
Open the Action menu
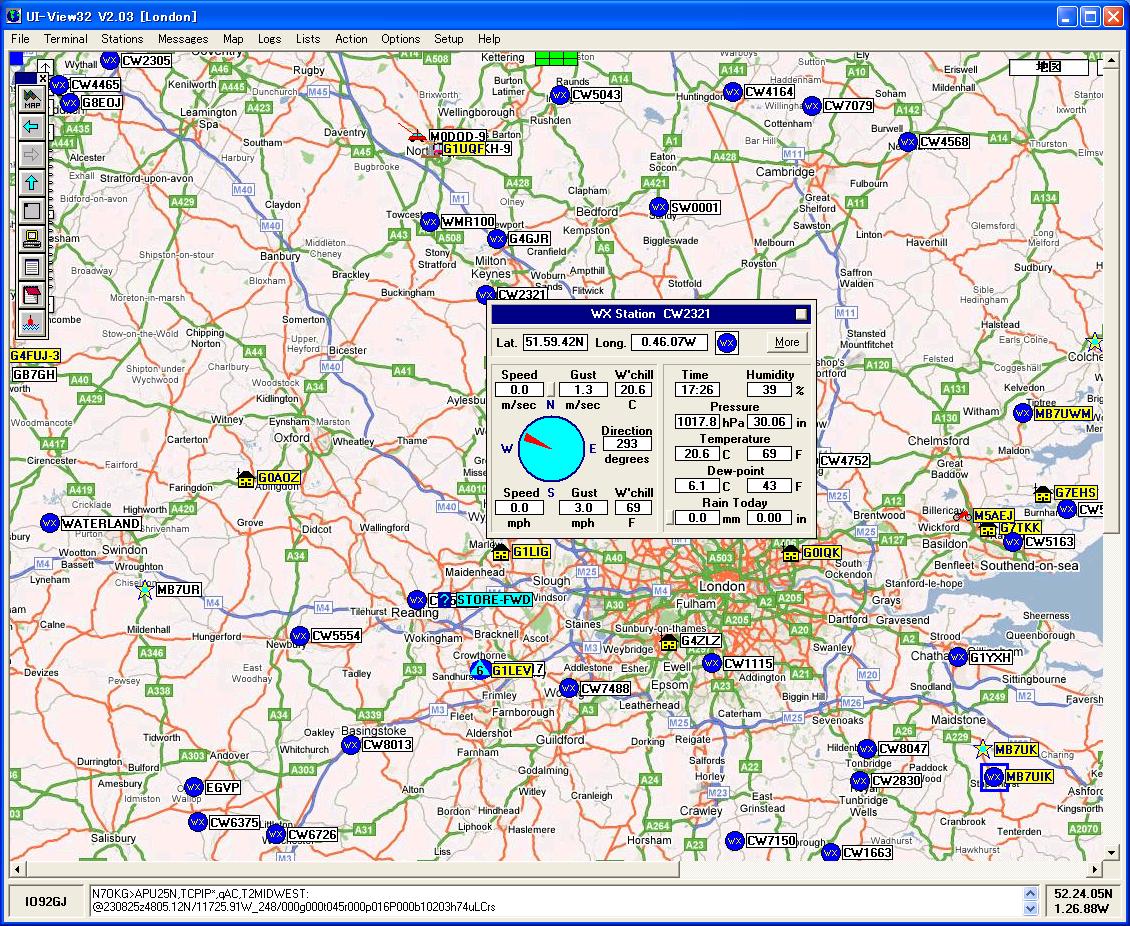(351, 39)
